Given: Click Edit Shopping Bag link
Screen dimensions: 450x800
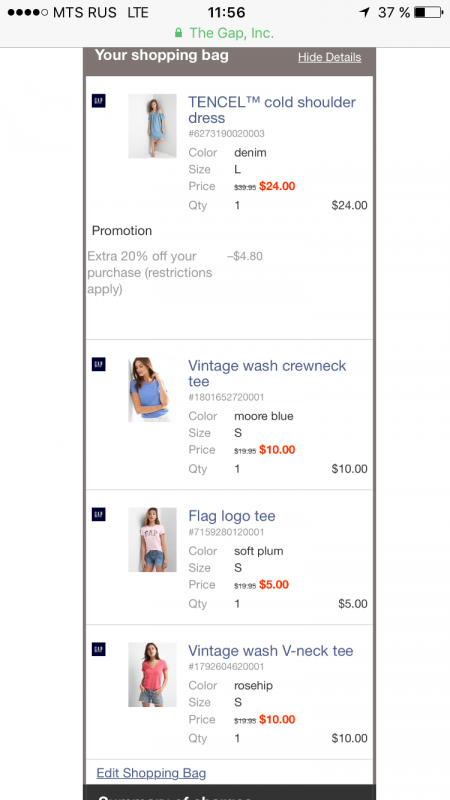Looking at the screenshot, I should pos(151,773).
